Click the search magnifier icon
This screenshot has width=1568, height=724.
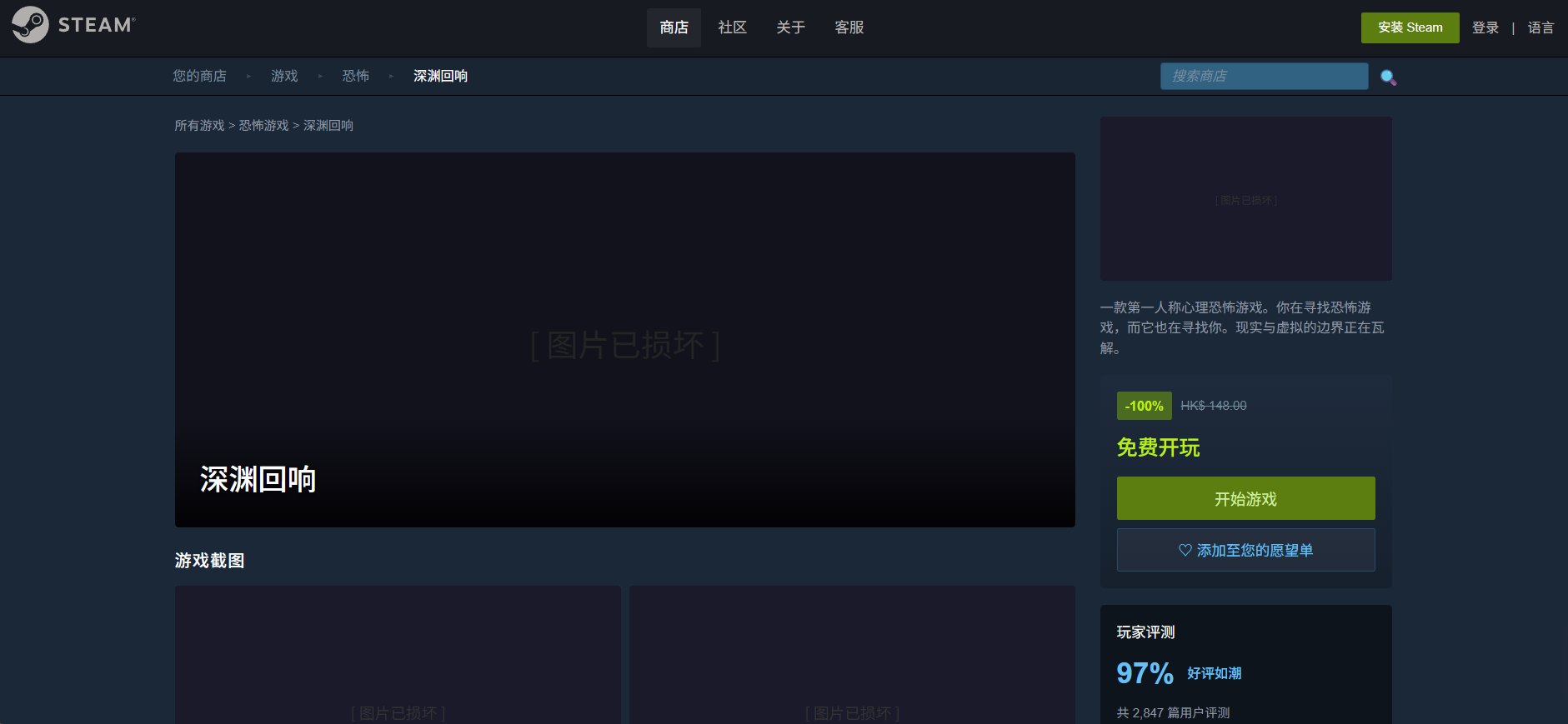click(x=1388, y=77)
